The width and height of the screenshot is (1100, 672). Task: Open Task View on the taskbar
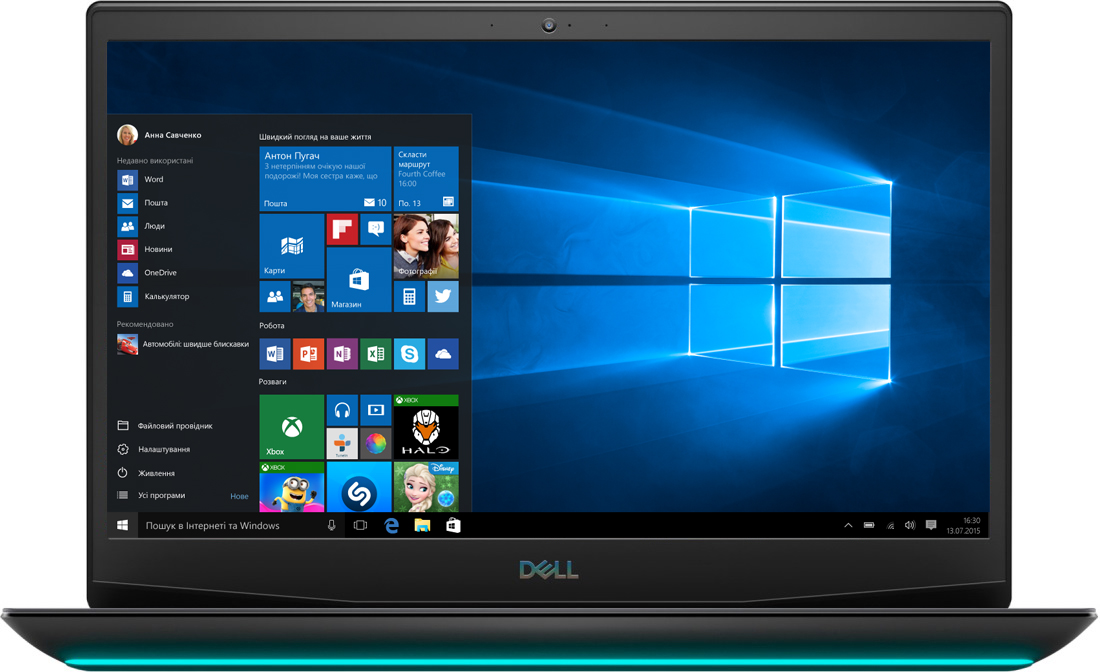[x=360, y=525]
